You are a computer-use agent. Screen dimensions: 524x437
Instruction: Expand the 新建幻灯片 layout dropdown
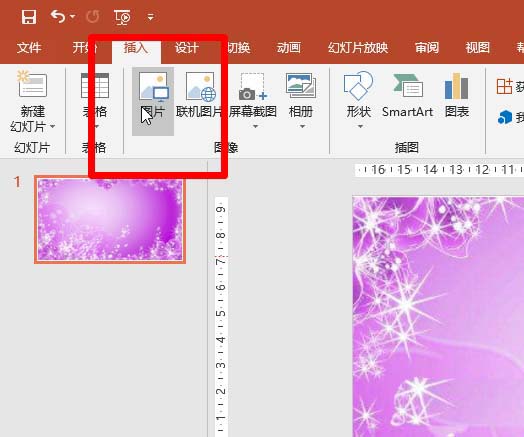pos(52,127)
